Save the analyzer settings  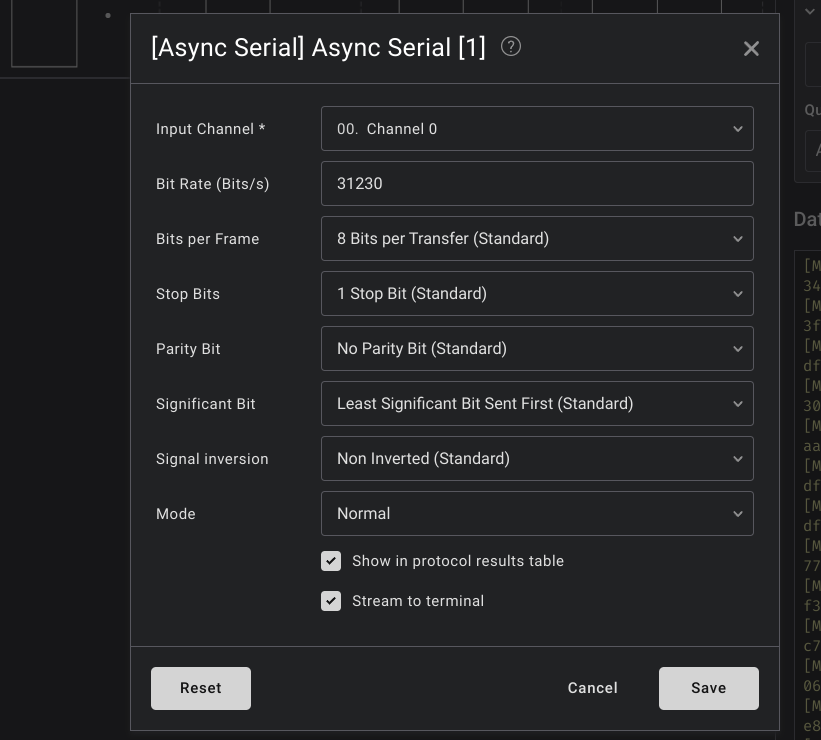coord(708,688)
